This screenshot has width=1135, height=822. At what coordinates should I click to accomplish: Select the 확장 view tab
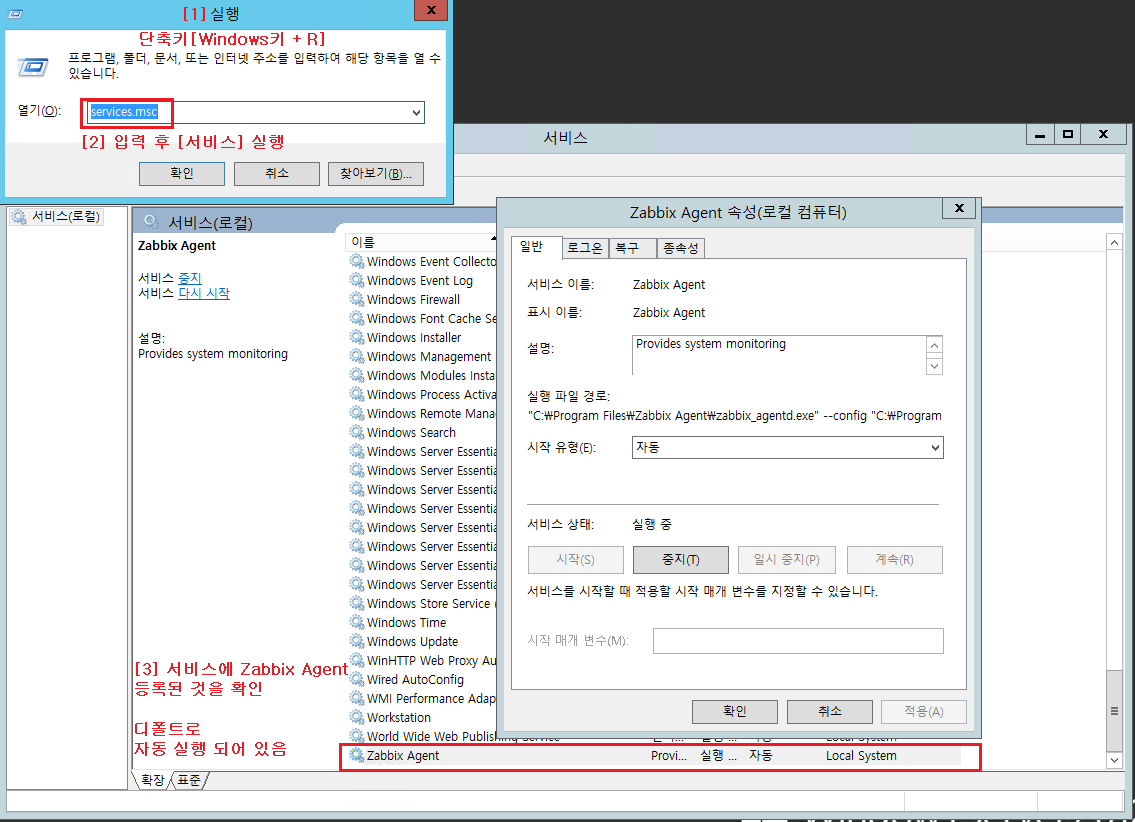[152, 780]
